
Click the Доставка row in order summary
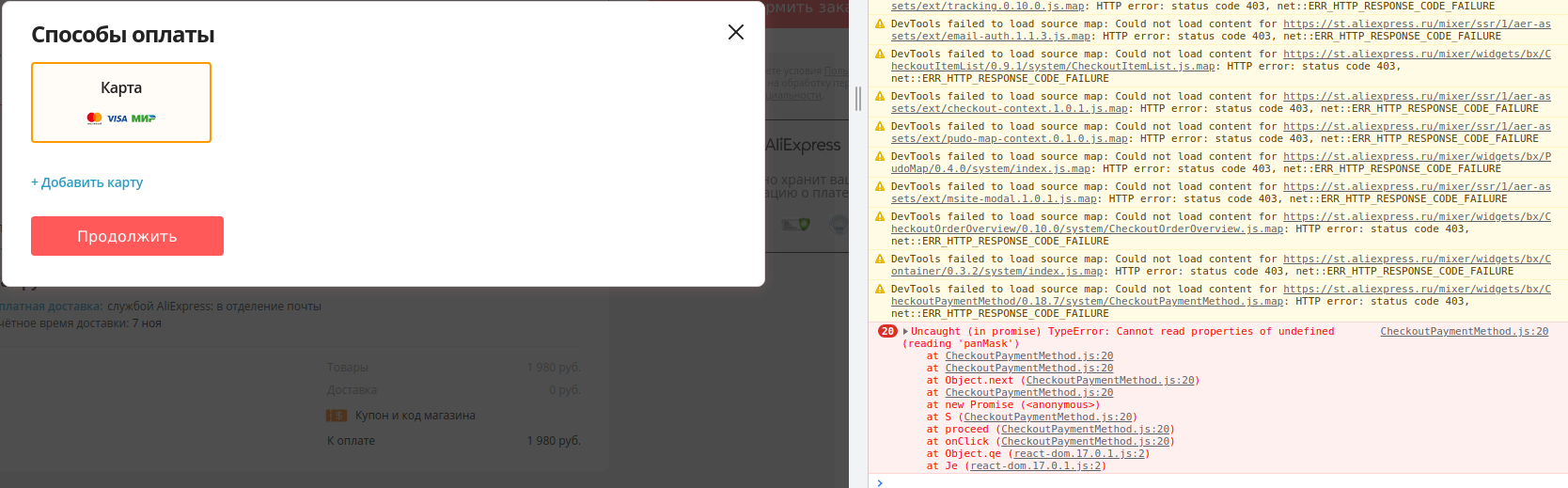click(x=454, y=390)
